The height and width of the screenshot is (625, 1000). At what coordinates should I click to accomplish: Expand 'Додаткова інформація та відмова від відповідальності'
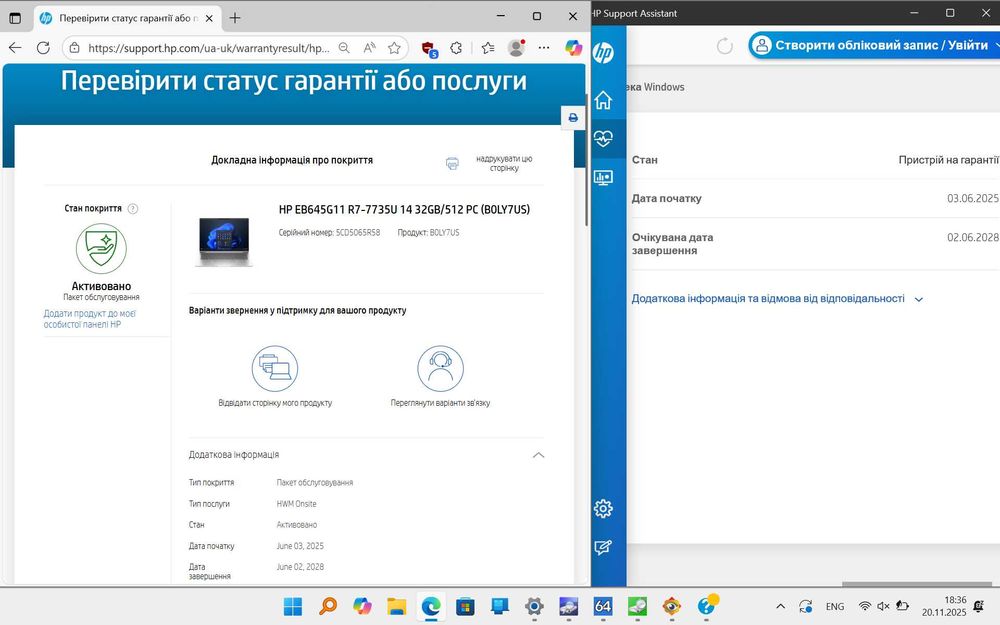[x=777, y=298]
